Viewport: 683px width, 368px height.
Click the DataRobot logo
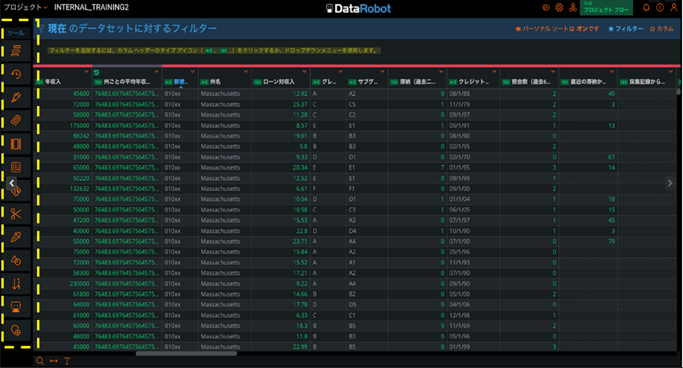click(x=358, y=8)
